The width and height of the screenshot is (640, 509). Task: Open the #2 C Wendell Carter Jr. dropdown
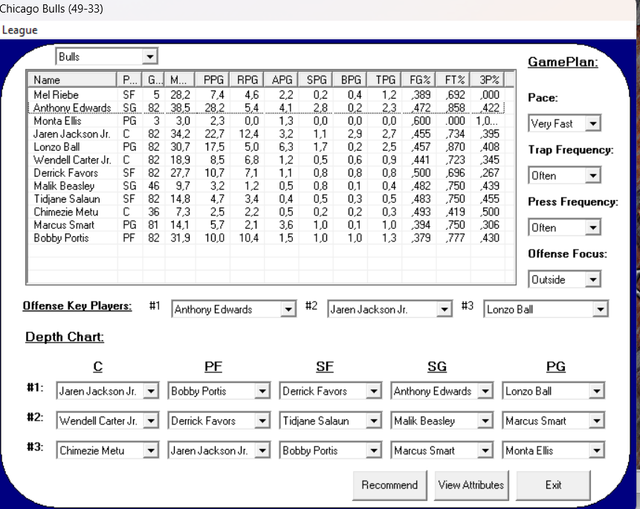[107, 421]
